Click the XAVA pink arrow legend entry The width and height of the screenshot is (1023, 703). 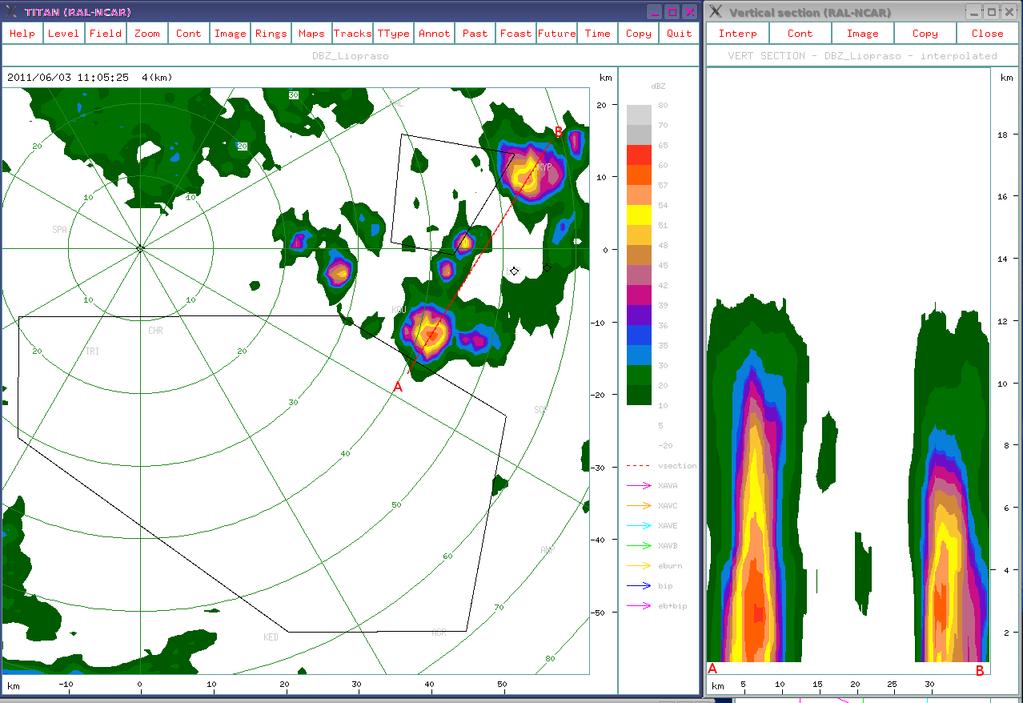coord(652,485)
